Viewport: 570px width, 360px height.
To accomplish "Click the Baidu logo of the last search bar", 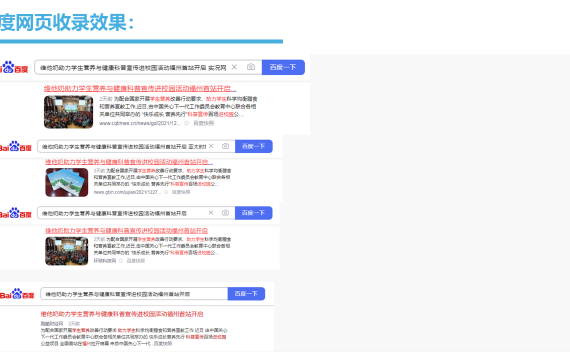I will pos(17,294).
